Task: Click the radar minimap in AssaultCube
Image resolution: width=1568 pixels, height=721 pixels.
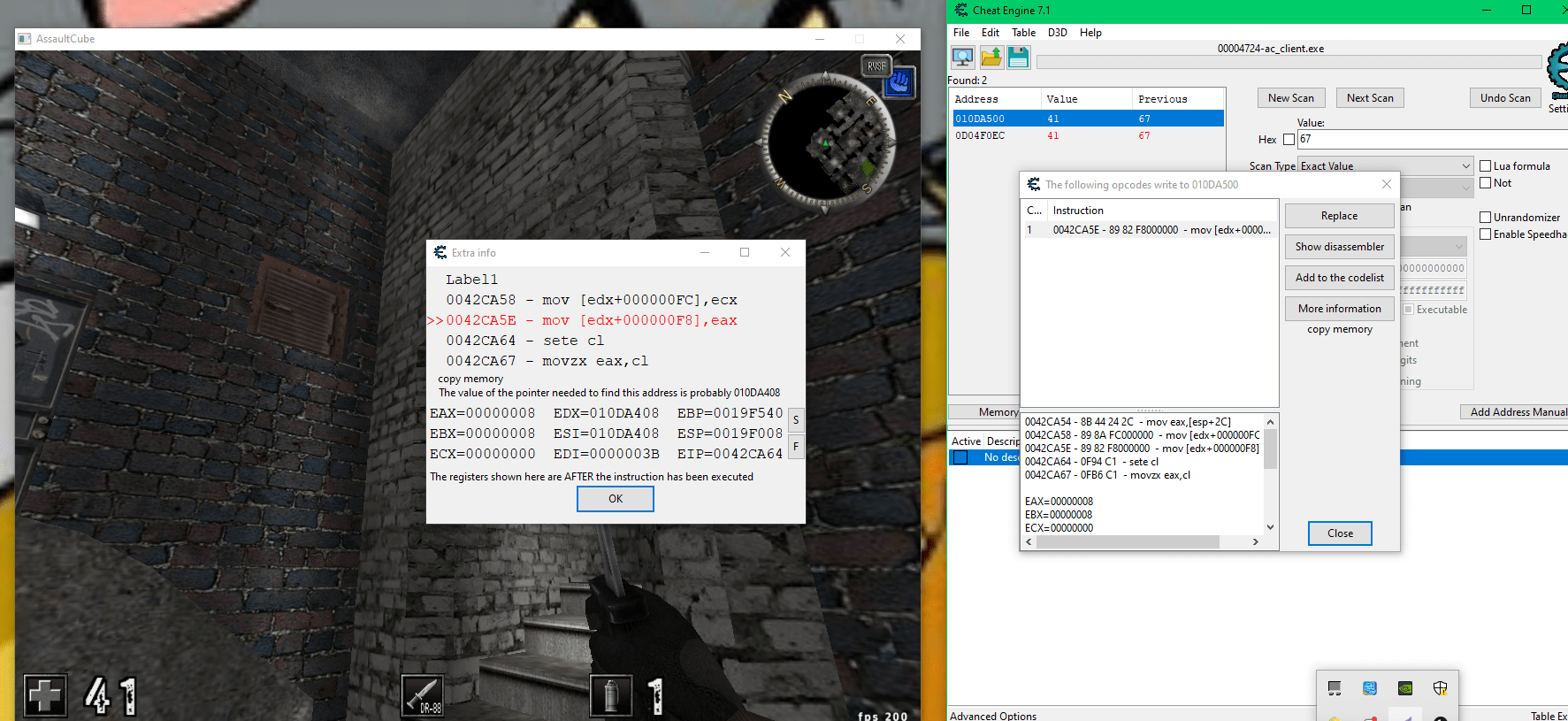Action: tap(827, 142)
